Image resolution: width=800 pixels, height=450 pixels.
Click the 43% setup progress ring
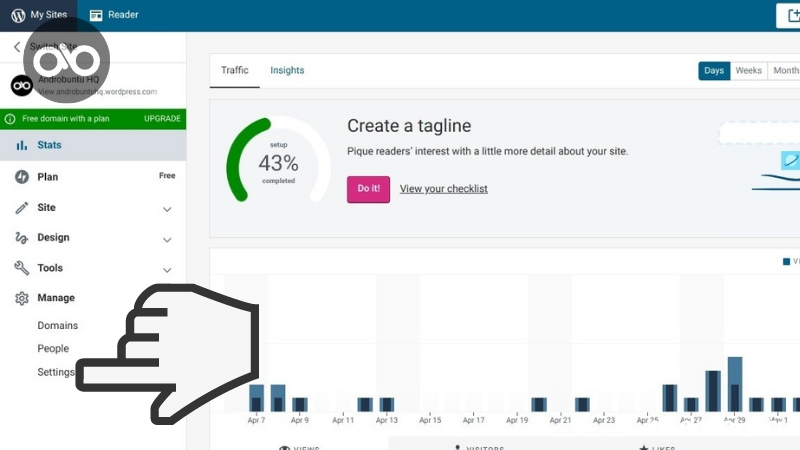278,162
